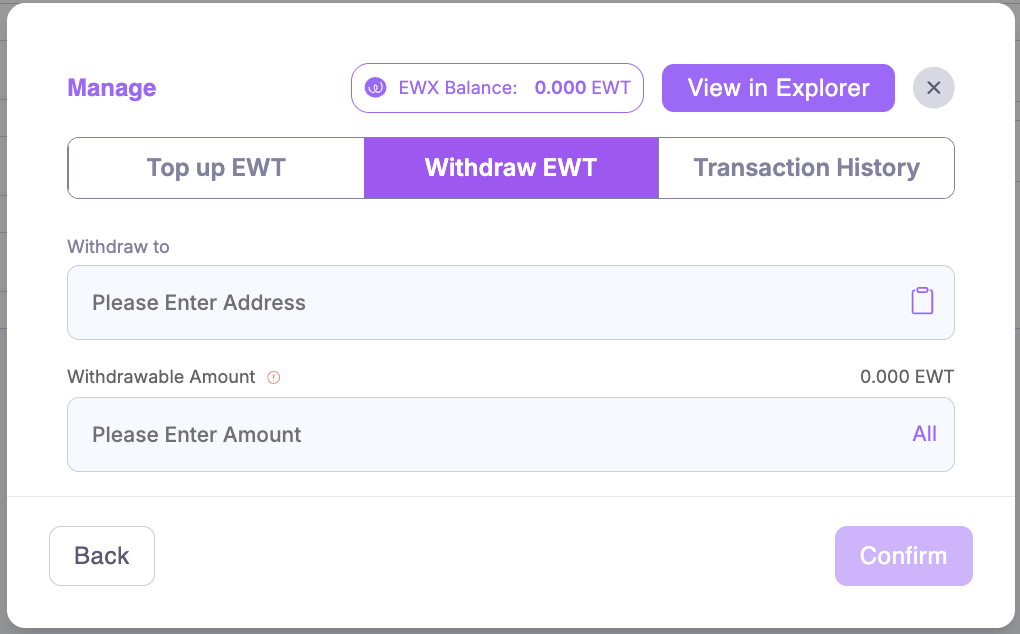Click the info icon beside Withdrawable Amount

coord(274,377)
